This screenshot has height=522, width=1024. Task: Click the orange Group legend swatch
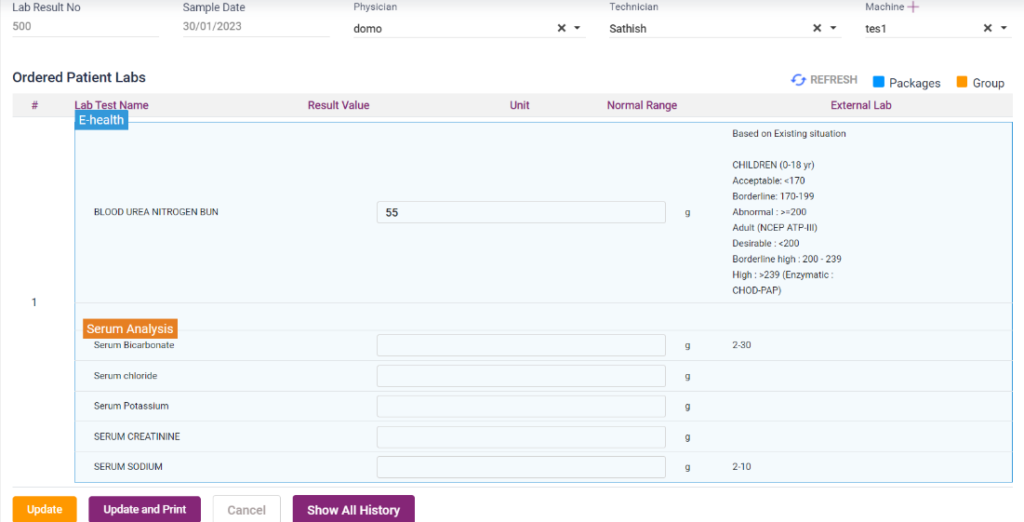pos(962,82)
